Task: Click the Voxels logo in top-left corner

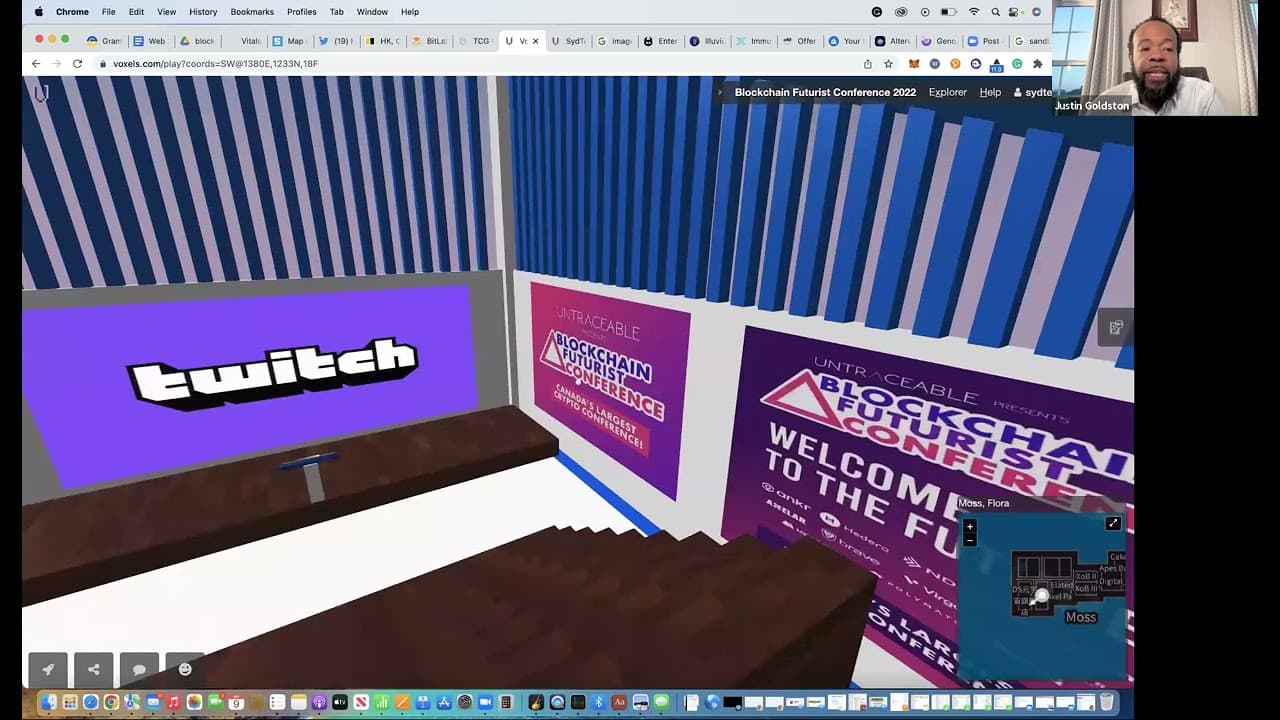Action: point(41,94)
